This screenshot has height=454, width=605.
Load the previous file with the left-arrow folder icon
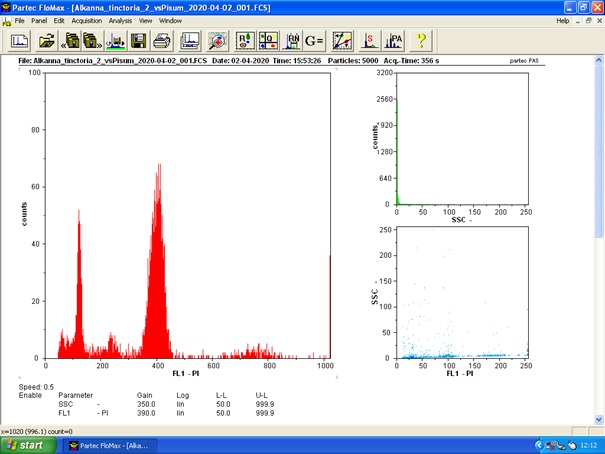click(x=70, y=41)
